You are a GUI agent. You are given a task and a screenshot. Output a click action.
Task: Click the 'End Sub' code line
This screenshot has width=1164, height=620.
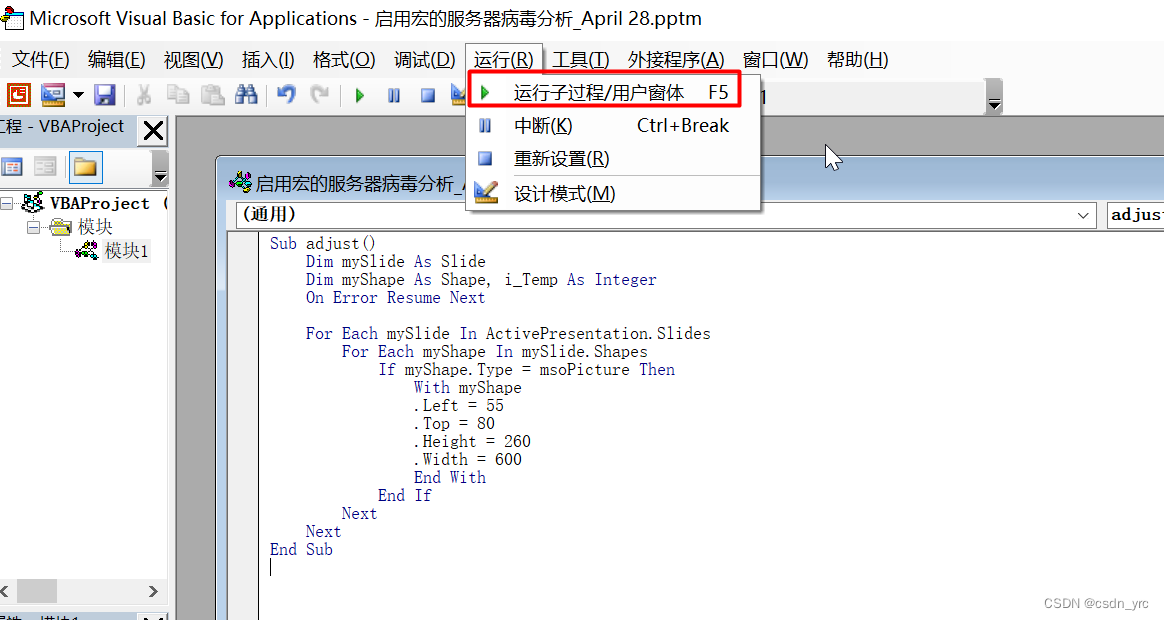coord(301,549)
